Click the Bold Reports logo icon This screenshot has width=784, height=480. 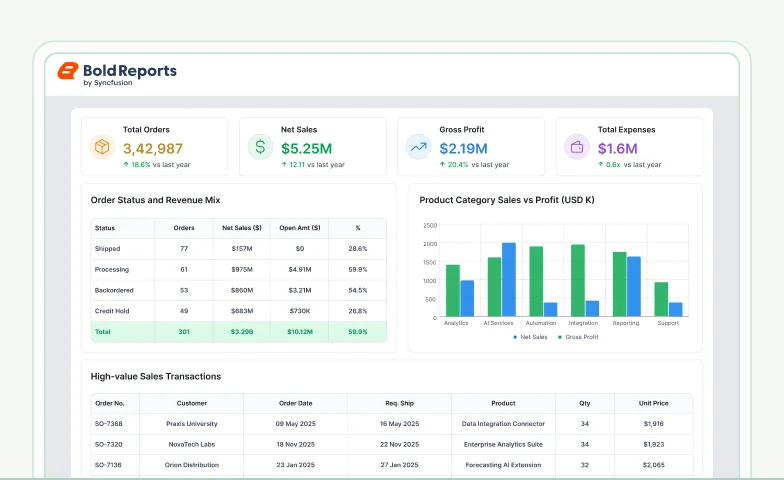(68, 71)
